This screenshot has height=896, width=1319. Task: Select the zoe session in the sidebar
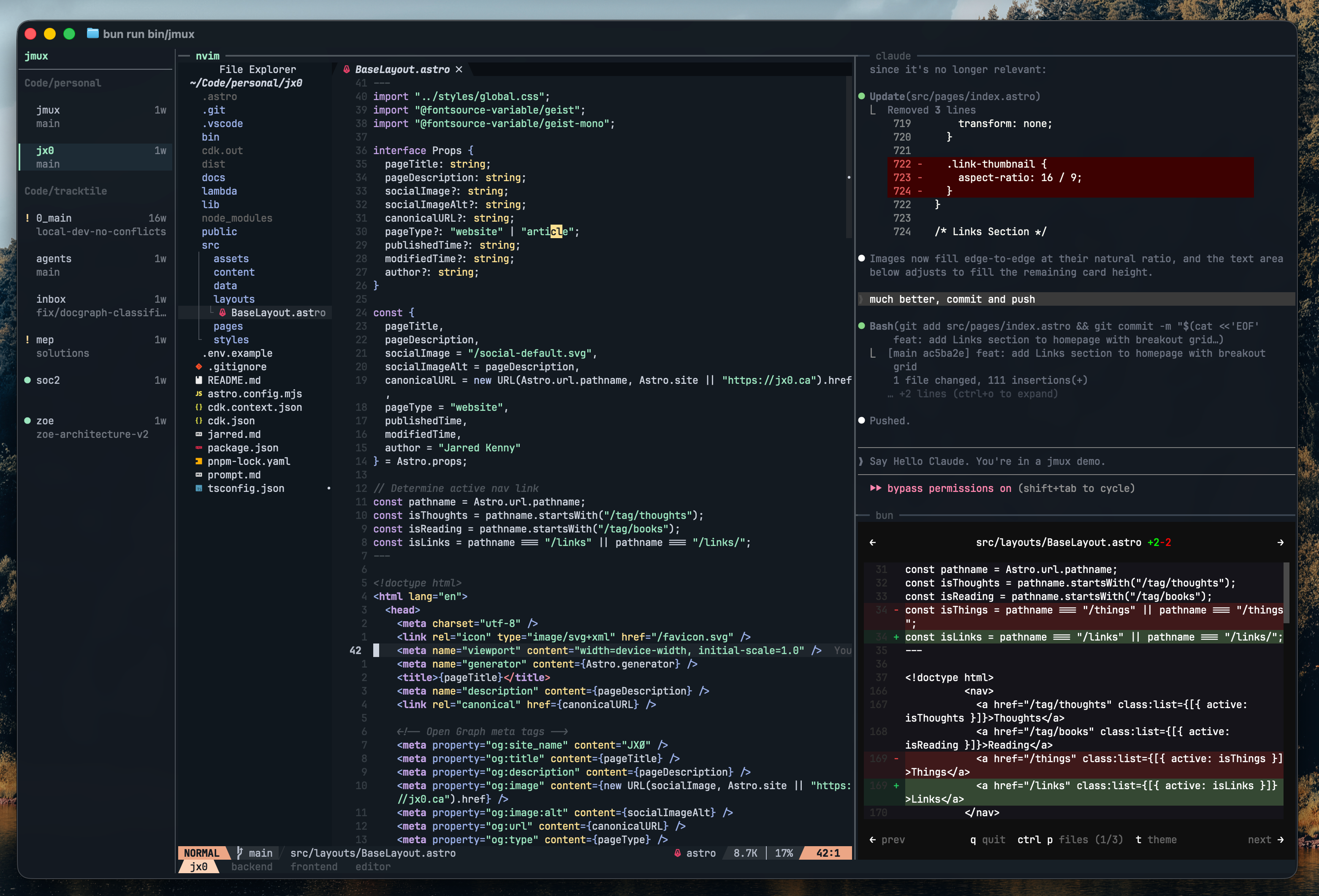click(x=46, y=421)
